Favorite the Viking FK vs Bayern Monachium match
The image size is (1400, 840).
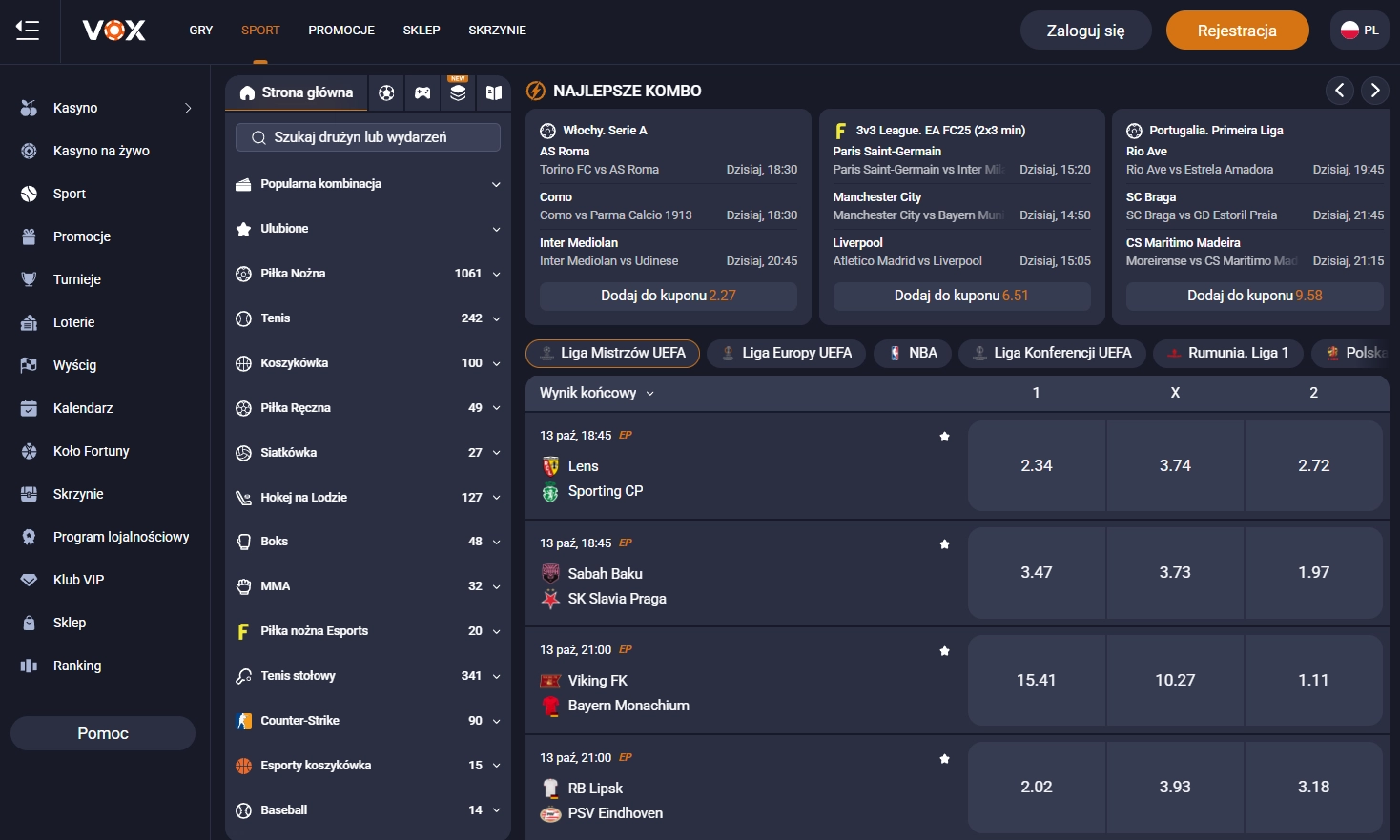point(944,651)
